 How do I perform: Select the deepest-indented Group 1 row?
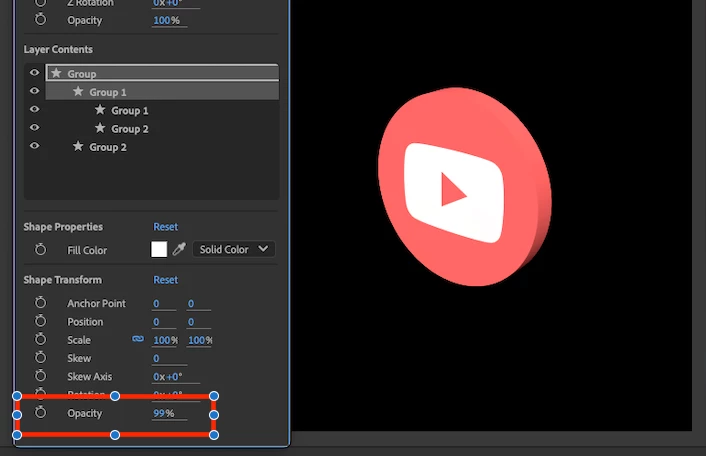tap(162, 110)
